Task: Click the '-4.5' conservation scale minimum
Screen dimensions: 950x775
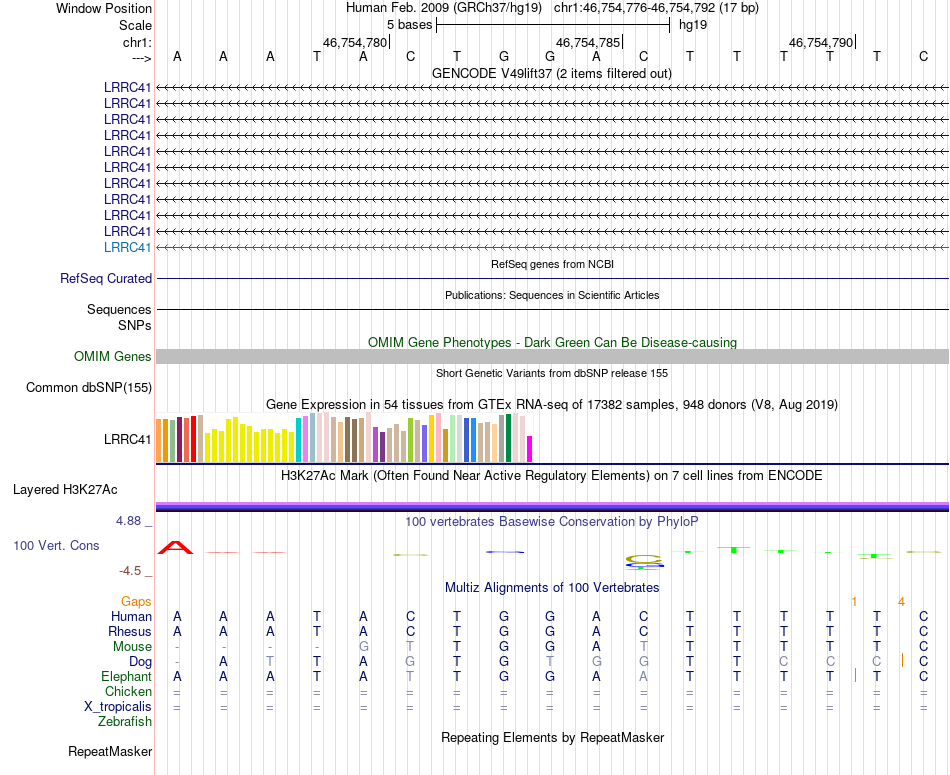Action: click(x=130, y=571)
